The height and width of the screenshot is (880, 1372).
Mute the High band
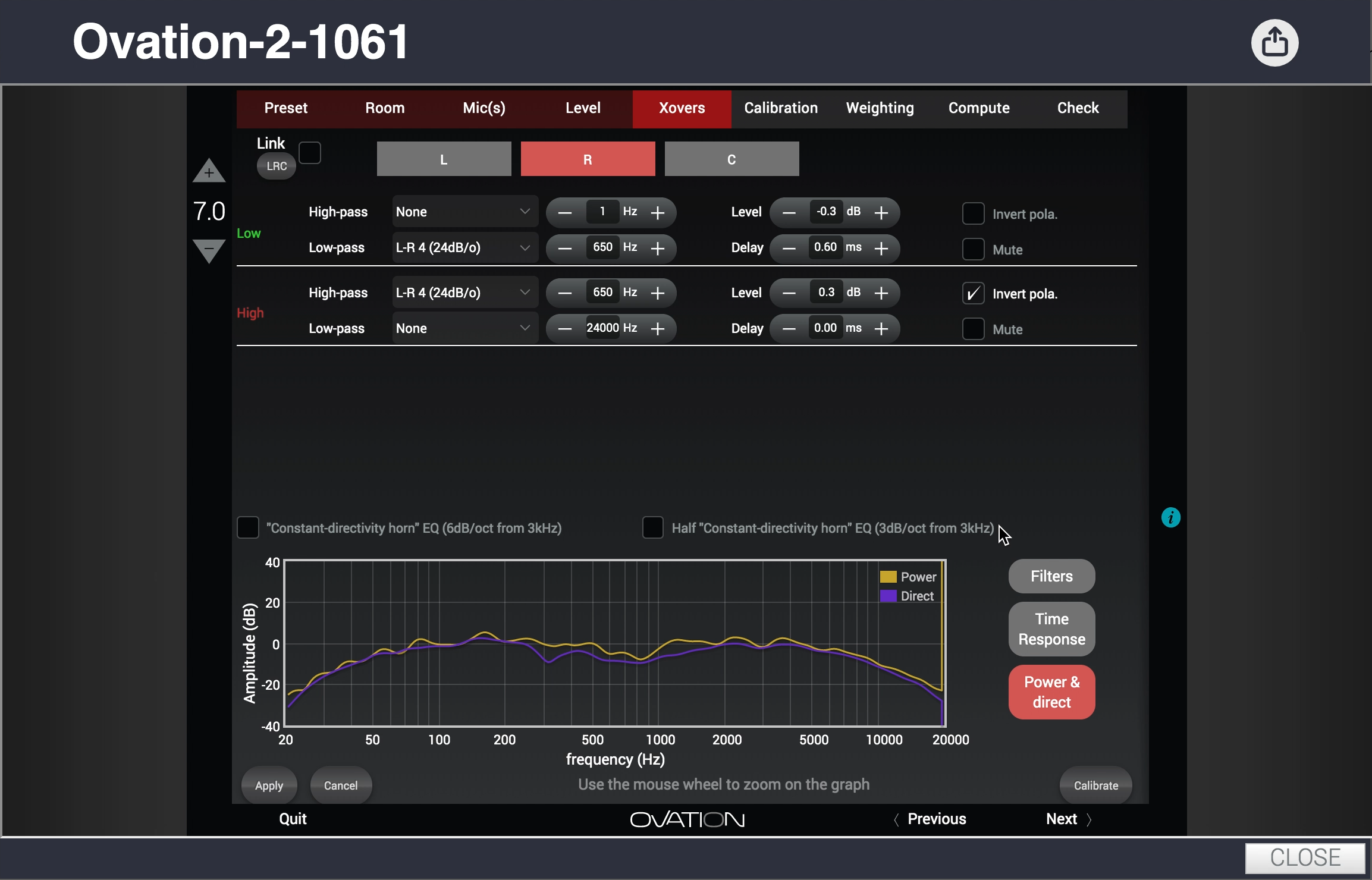(x=973, y=329)
